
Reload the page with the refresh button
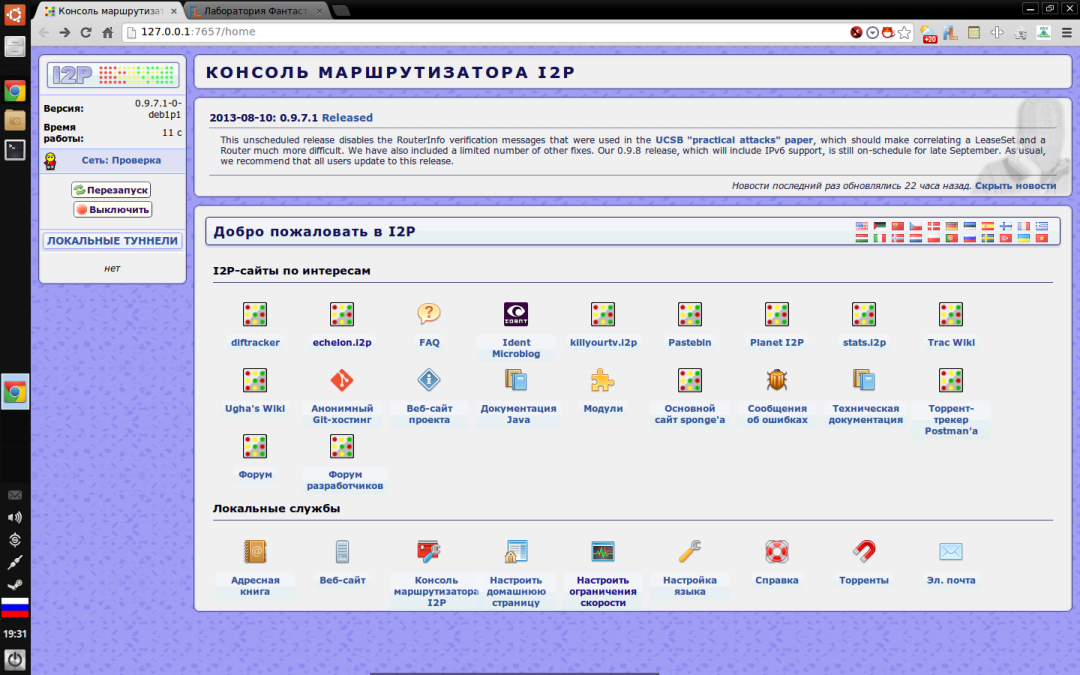coord(86,32)
